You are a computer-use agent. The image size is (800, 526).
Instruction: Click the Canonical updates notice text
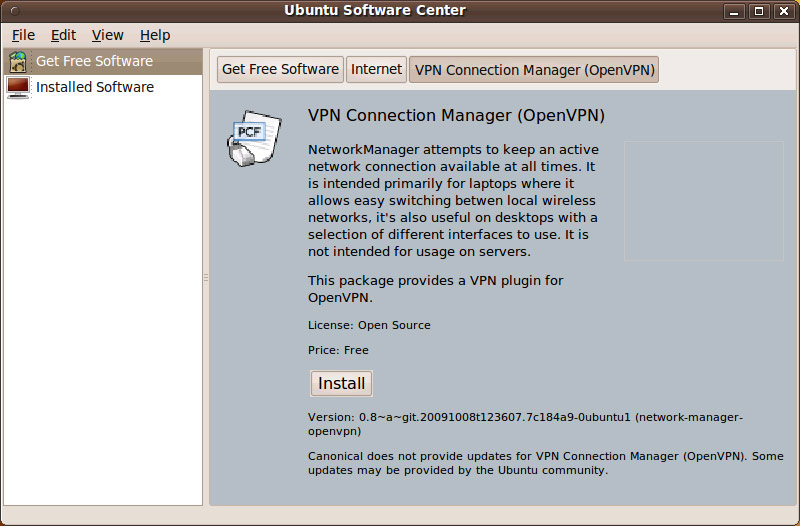coord(545,463)
